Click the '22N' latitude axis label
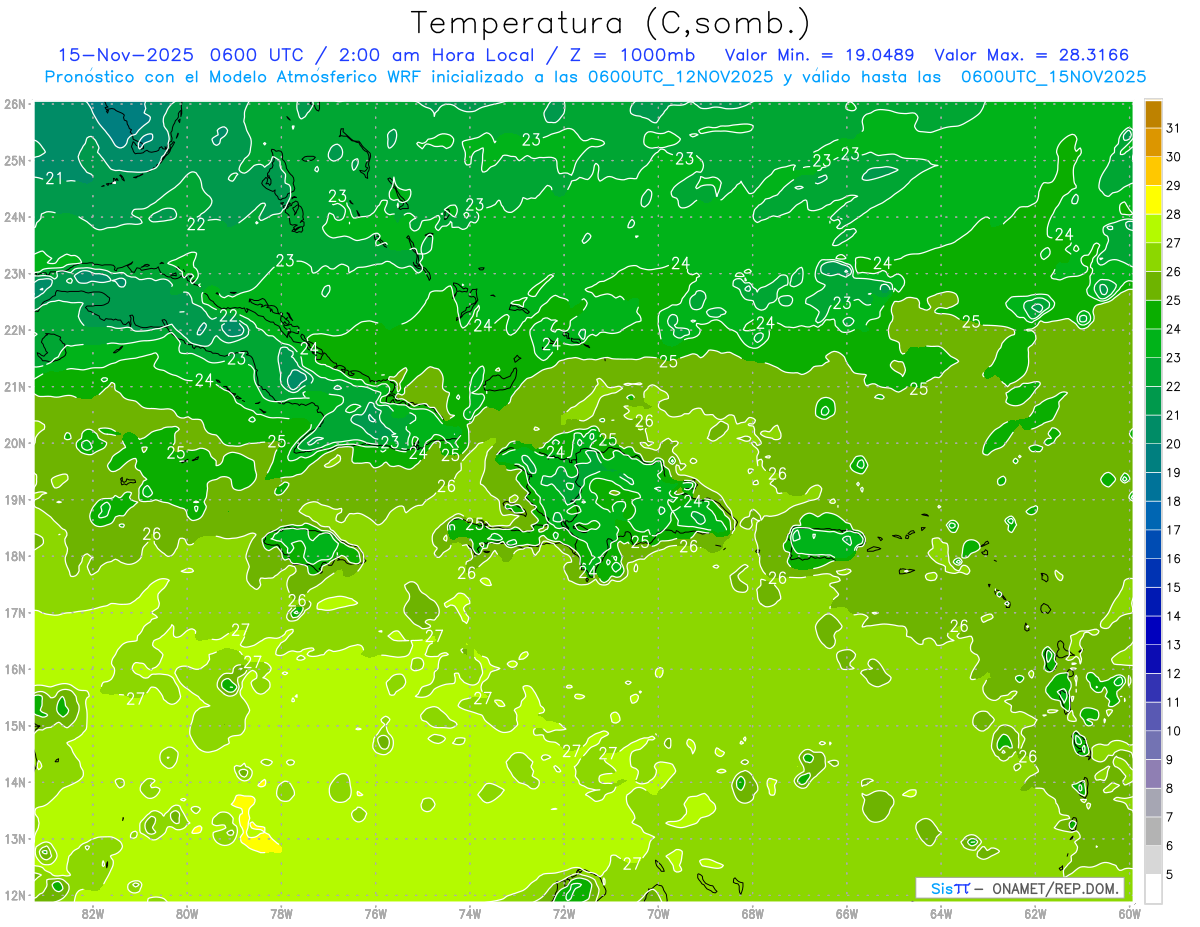 pyautogui.click(x=15, y=330)
